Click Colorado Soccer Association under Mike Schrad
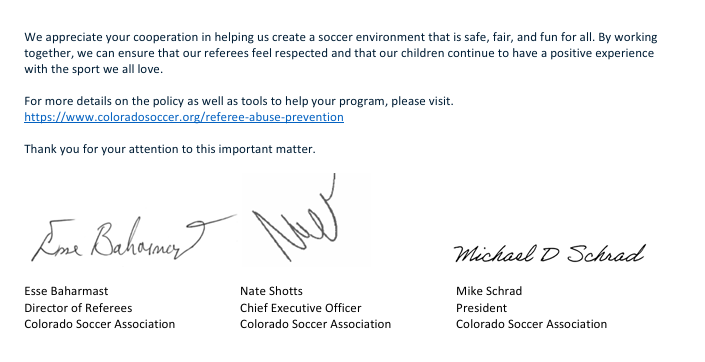This screenshot has width=705, height=362. point(531,324)
